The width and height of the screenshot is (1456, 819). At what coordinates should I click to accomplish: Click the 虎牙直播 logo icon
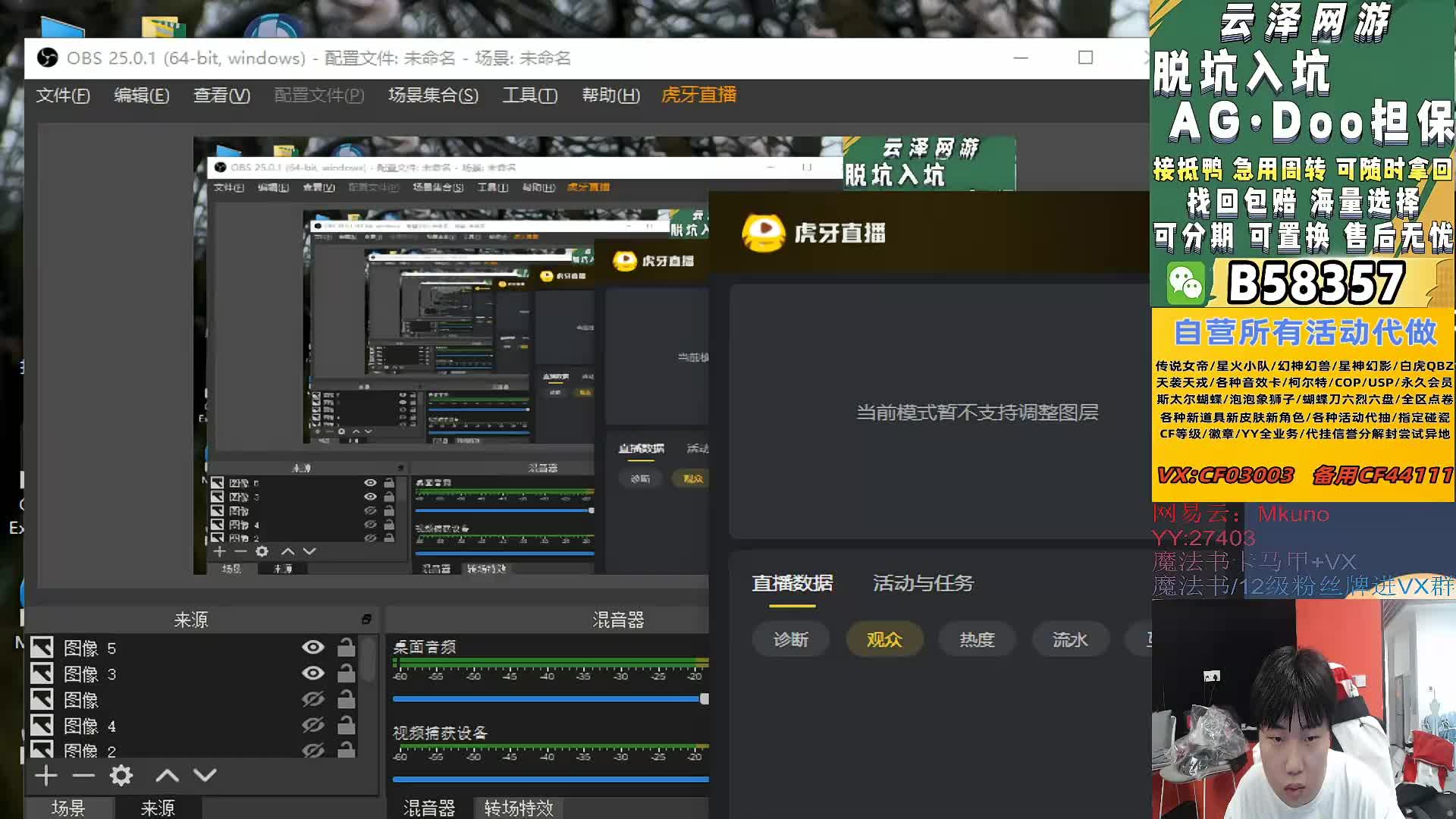coord(764,233)
